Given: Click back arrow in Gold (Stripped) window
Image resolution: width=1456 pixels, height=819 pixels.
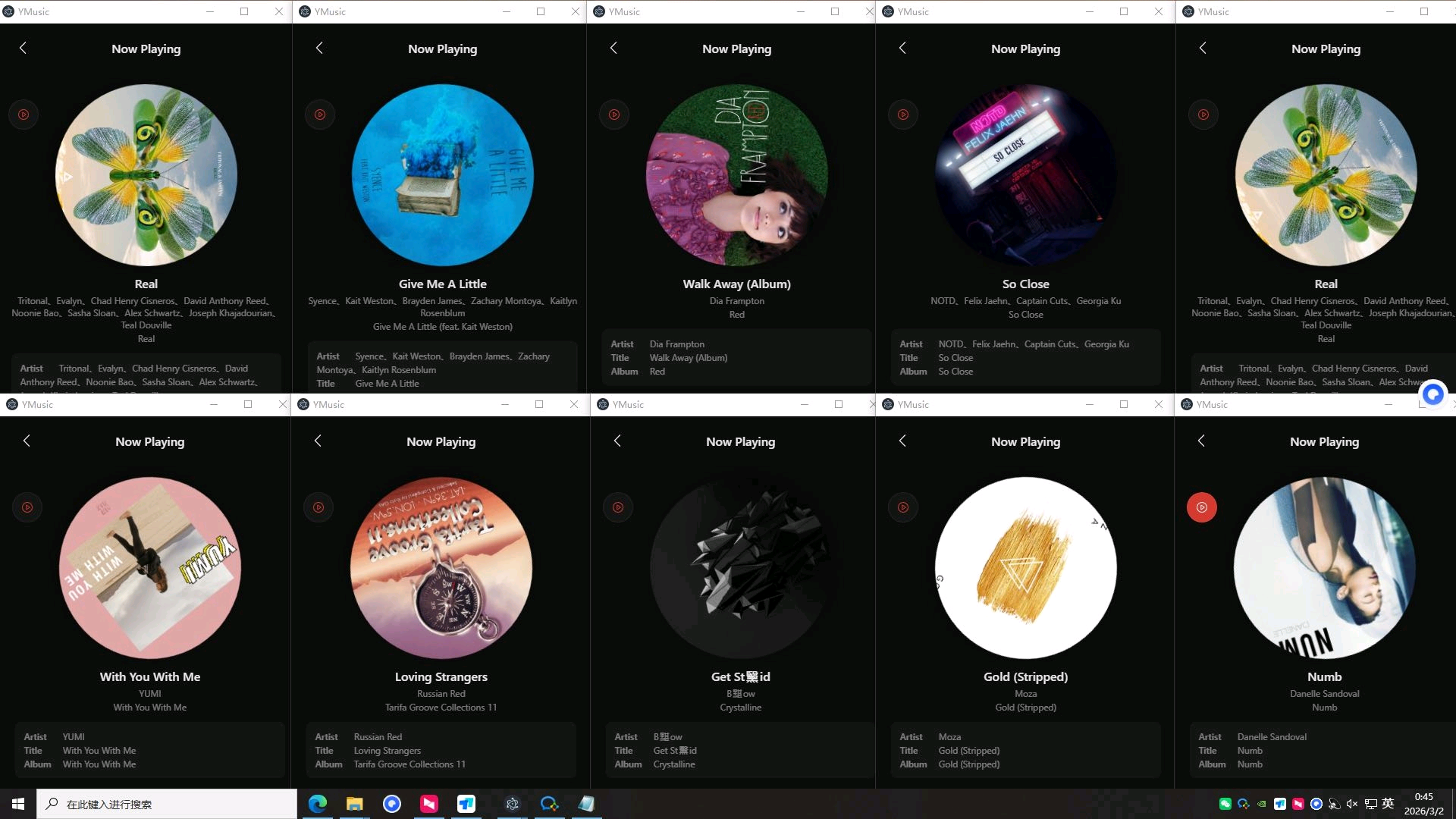Looking at the screenshot, I should point(902,441).
